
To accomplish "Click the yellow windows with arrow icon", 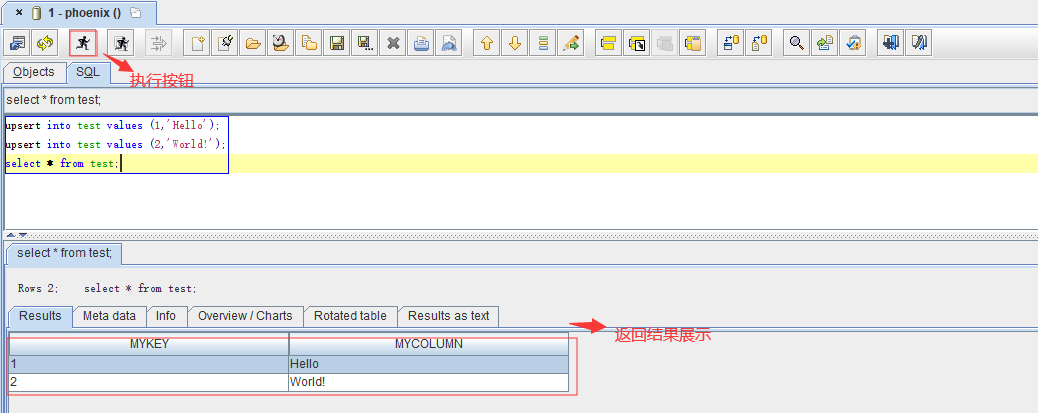I will point(637,44).
